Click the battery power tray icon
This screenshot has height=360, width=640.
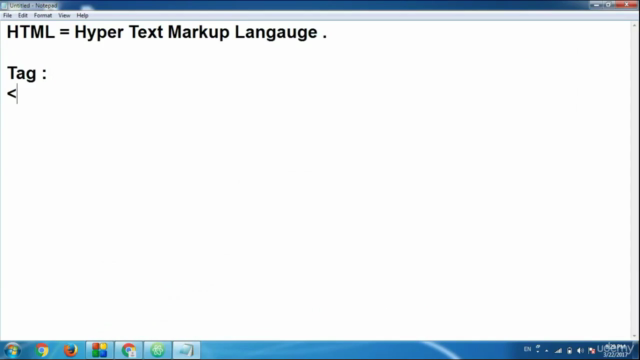tap(569, 351)
